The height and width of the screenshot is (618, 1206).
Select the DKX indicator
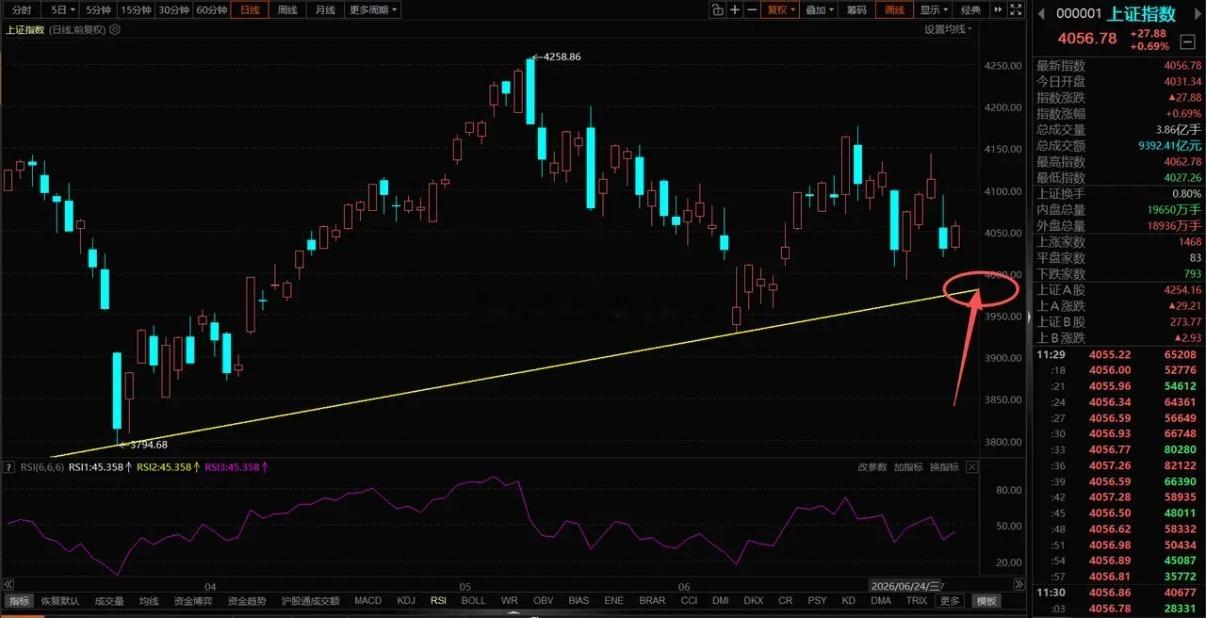point(753,601)
